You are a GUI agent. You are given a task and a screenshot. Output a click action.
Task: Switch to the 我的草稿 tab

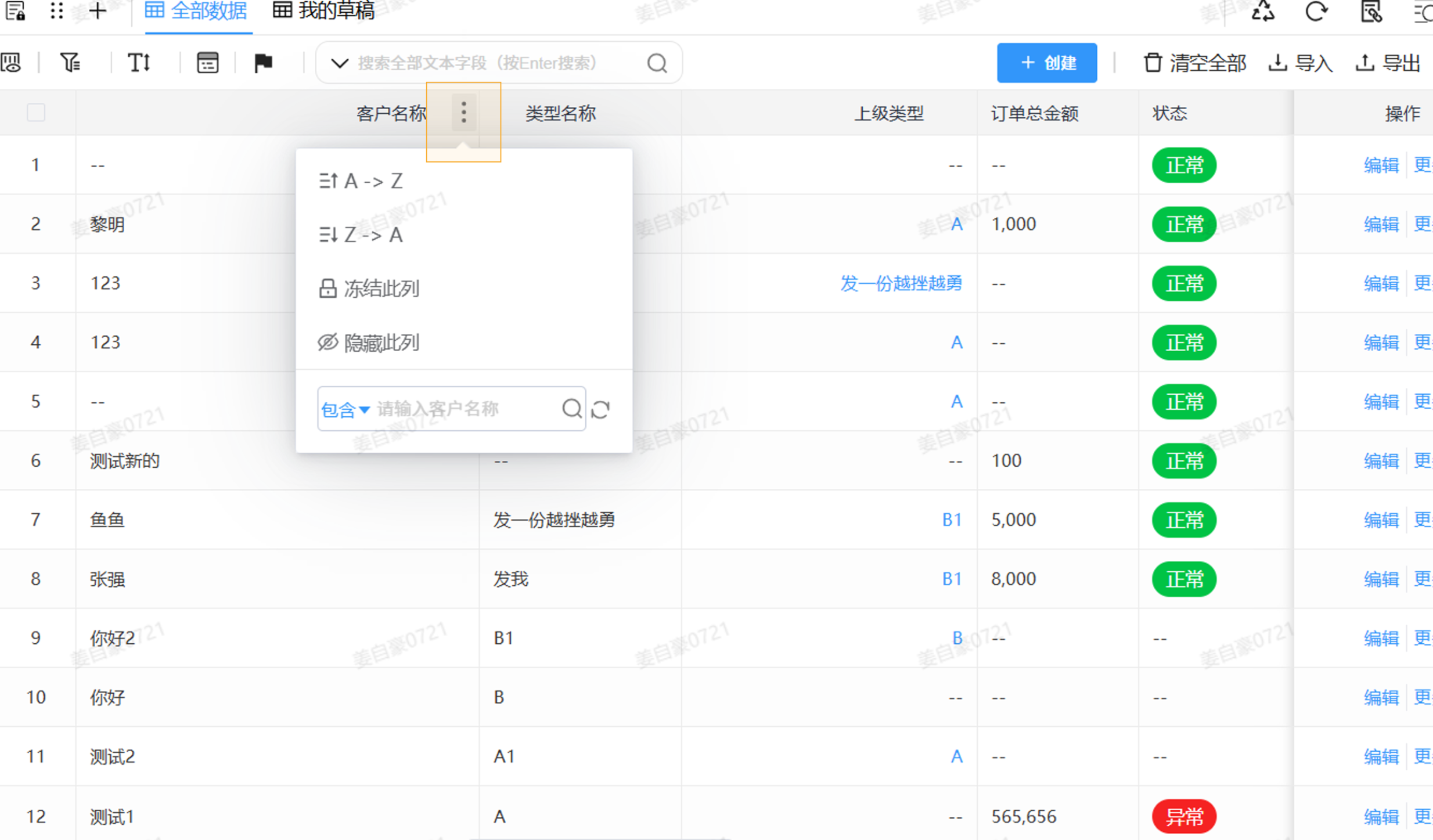[x=324, y=10]
